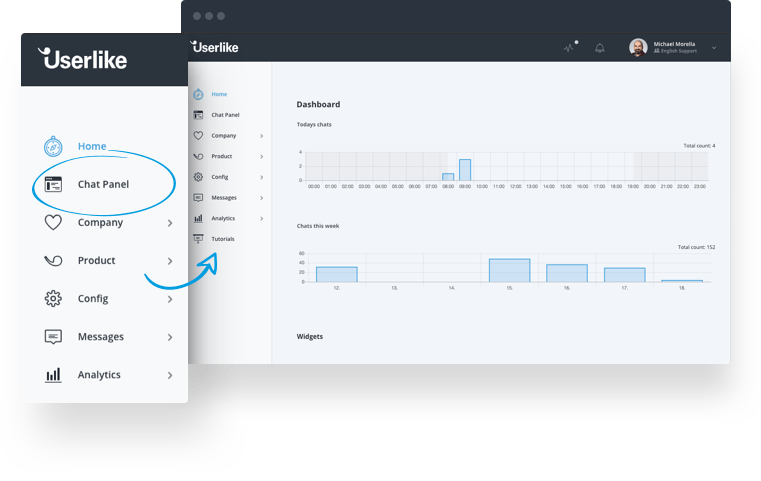This screenshot has width=761, height=481.
Task: Click the Company heart icon in enlarged sidebar
Action: (53, 222)
